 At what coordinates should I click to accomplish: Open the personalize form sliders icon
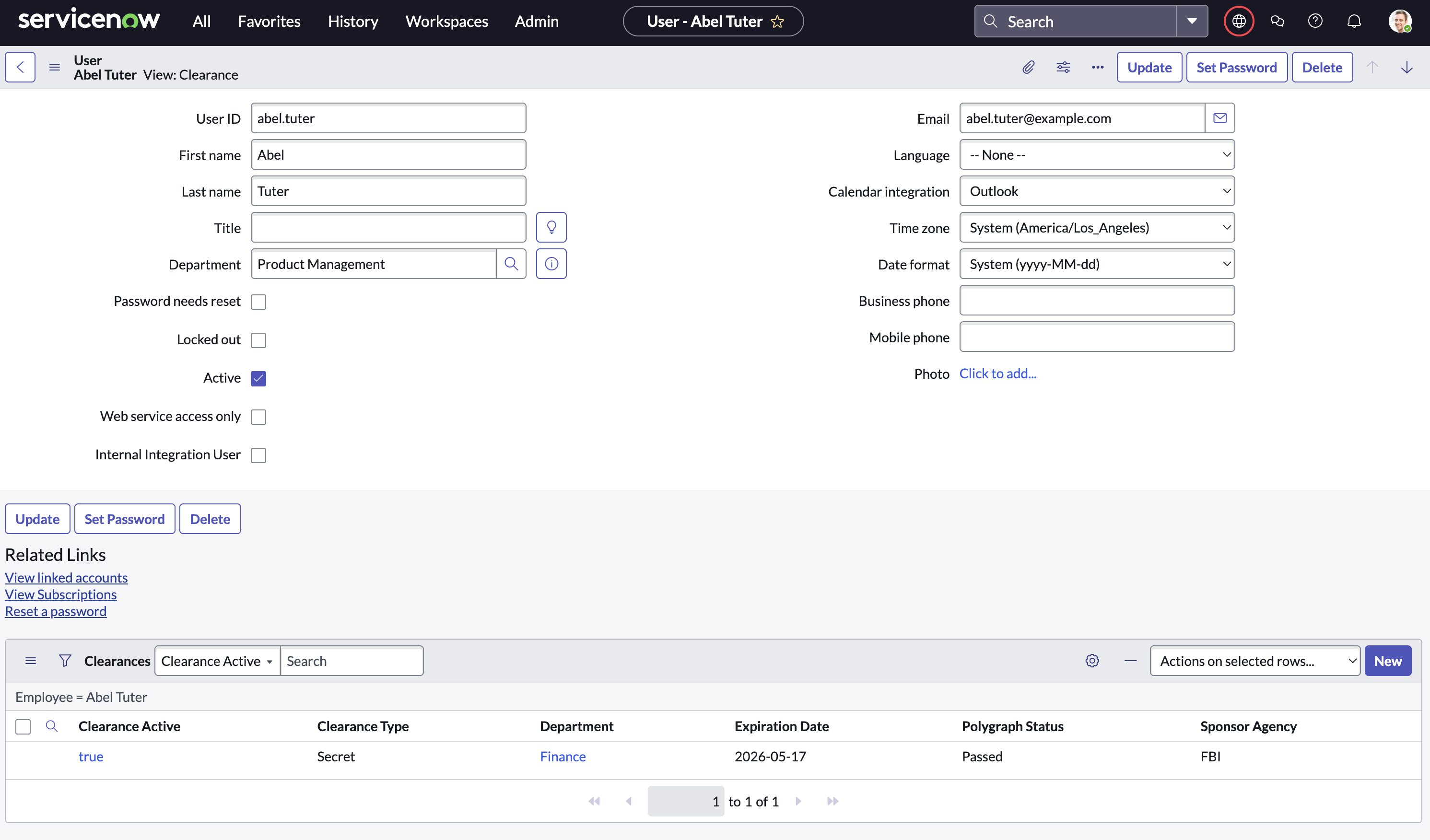(1063, 68)
